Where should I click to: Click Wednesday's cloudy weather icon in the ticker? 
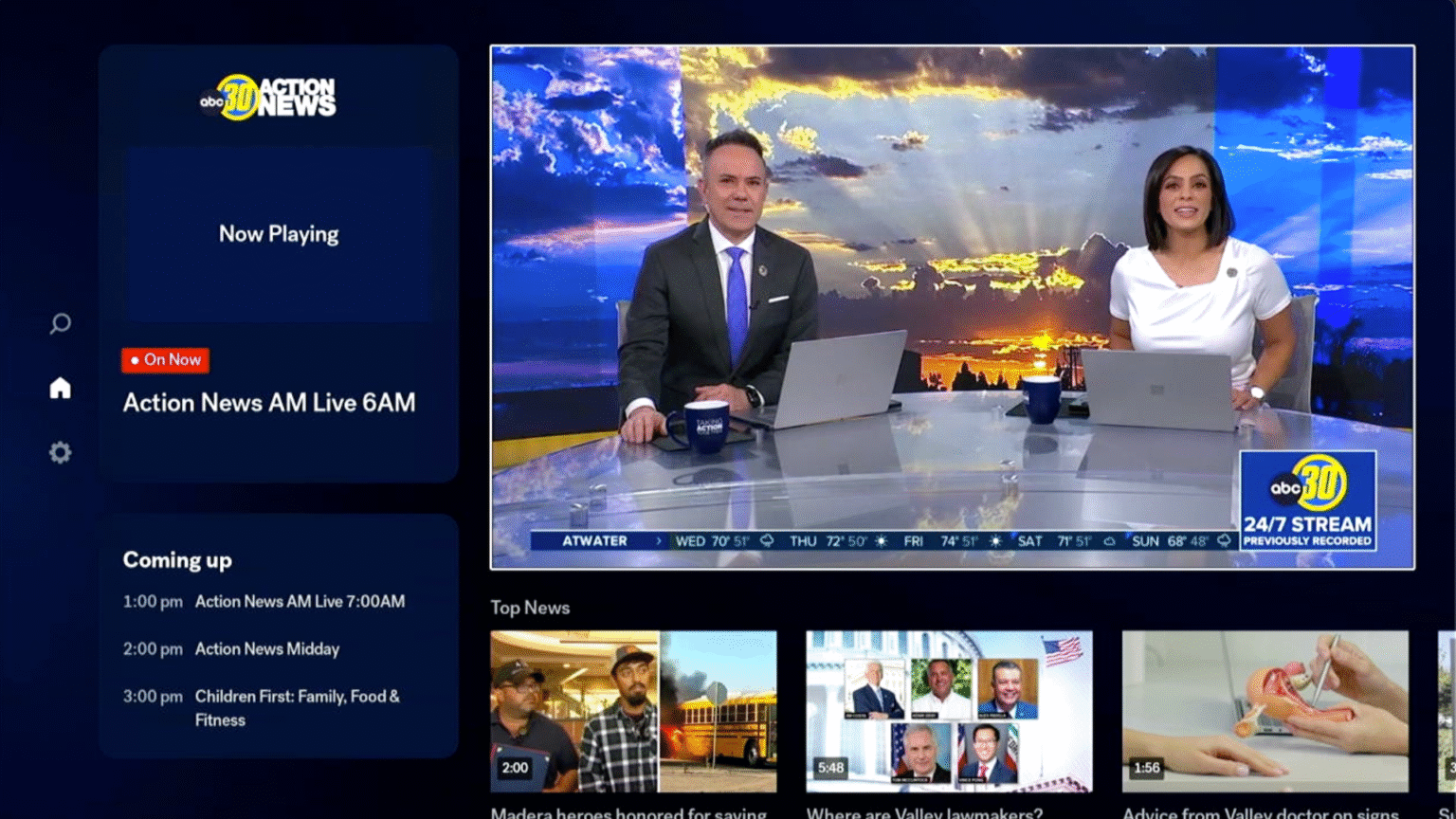[x=766, y=540]
